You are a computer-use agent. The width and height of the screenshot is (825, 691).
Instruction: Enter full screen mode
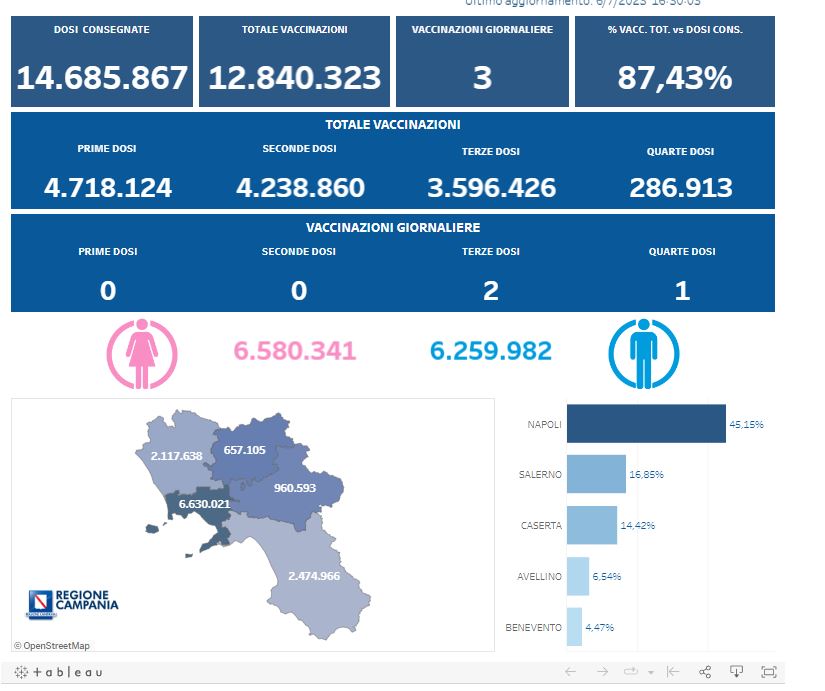pyautogui.click(x=769, y=672)
